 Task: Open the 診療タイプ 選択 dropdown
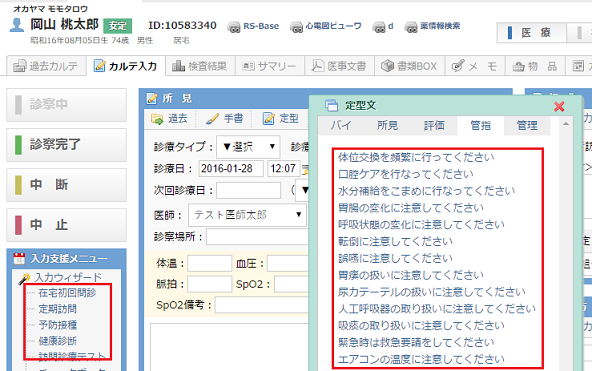[x=248, y=147]
